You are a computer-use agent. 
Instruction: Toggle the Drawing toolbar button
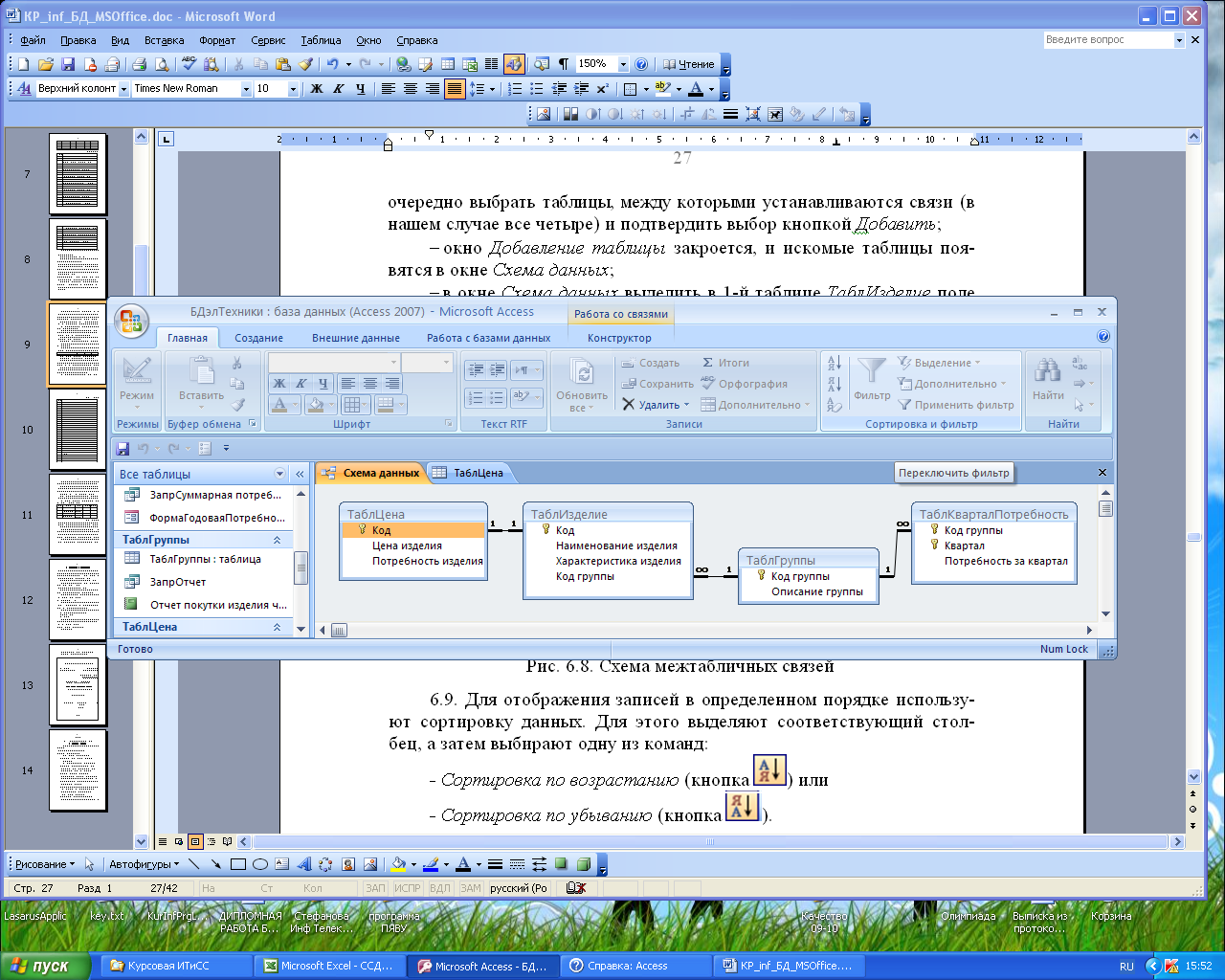coord(514,64)
